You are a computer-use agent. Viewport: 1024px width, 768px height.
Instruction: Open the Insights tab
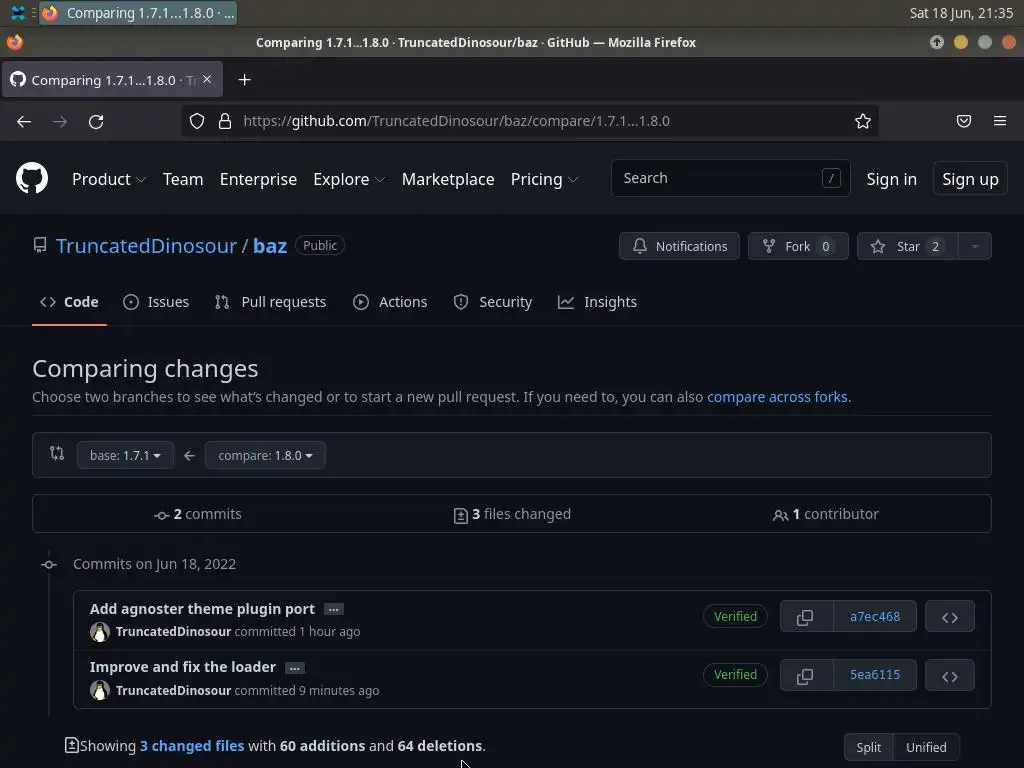click(x=597, y=302)
